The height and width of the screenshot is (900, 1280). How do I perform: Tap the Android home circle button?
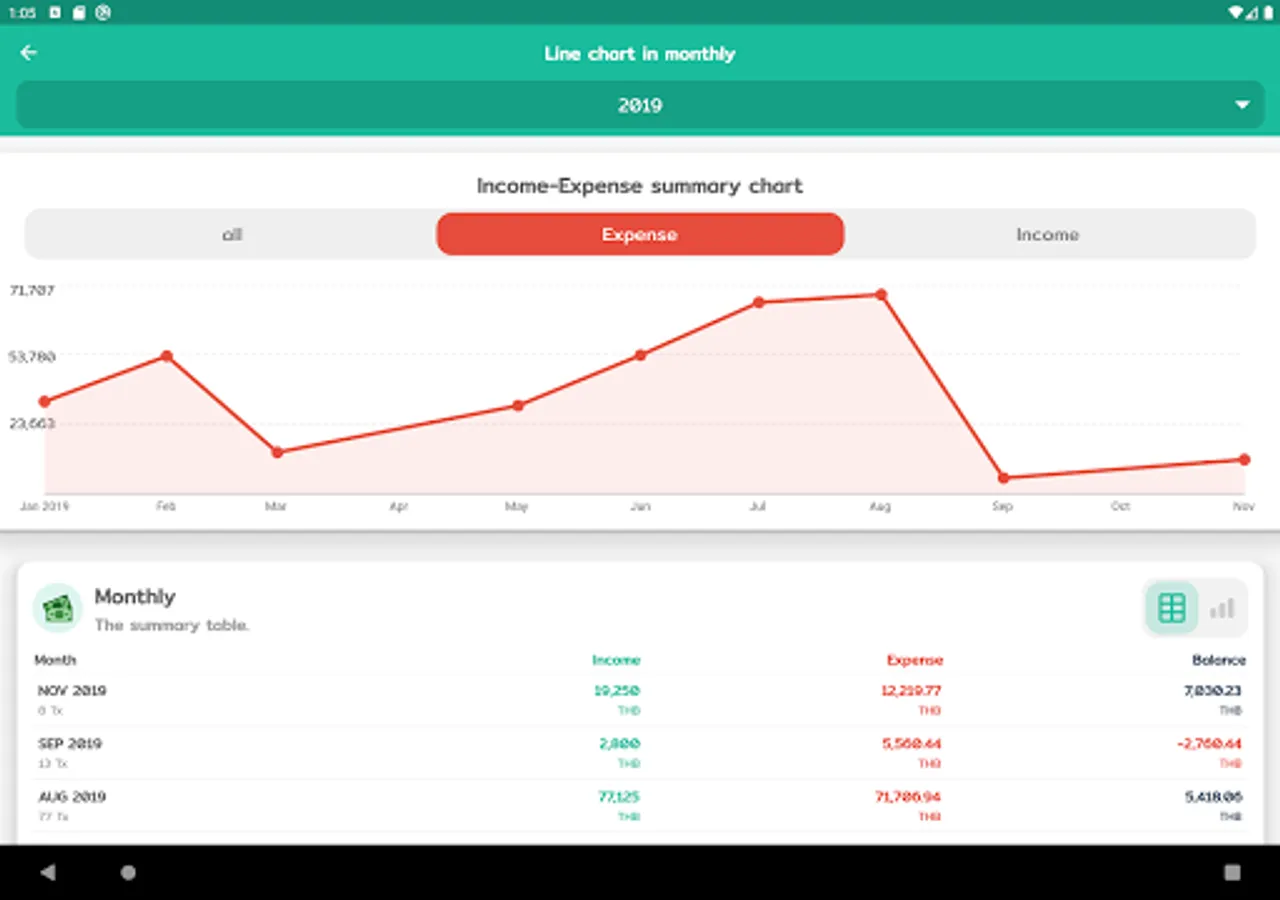(128, 872)
